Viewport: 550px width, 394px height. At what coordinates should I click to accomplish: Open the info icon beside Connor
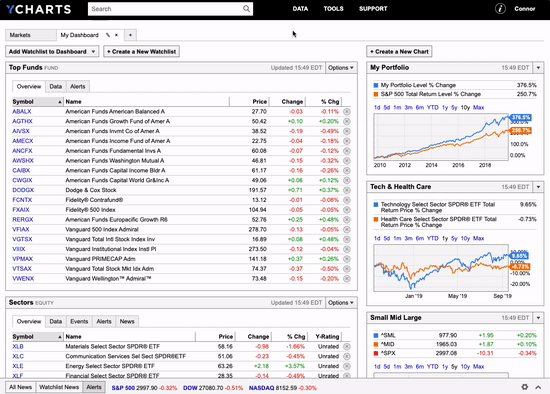pyautogui.click(x=500, y=9)
